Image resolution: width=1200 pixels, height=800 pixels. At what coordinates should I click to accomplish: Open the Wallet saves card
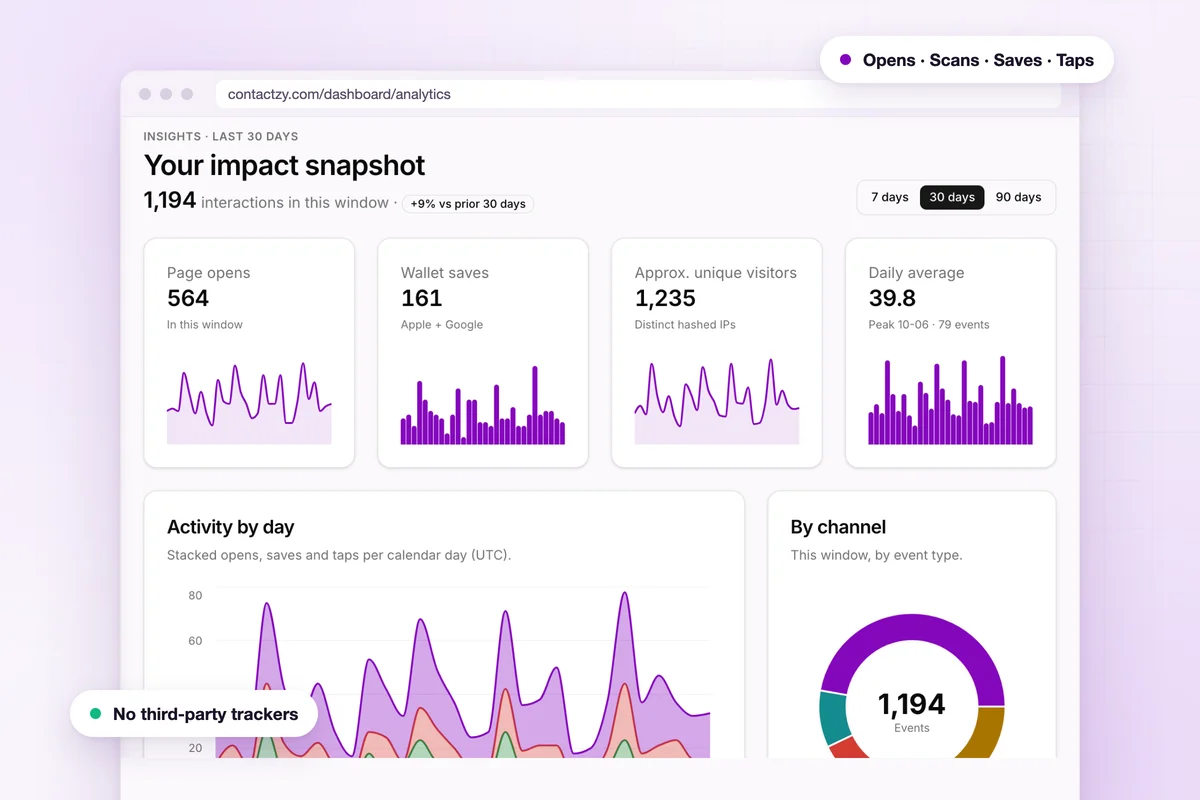pos(483,353)
